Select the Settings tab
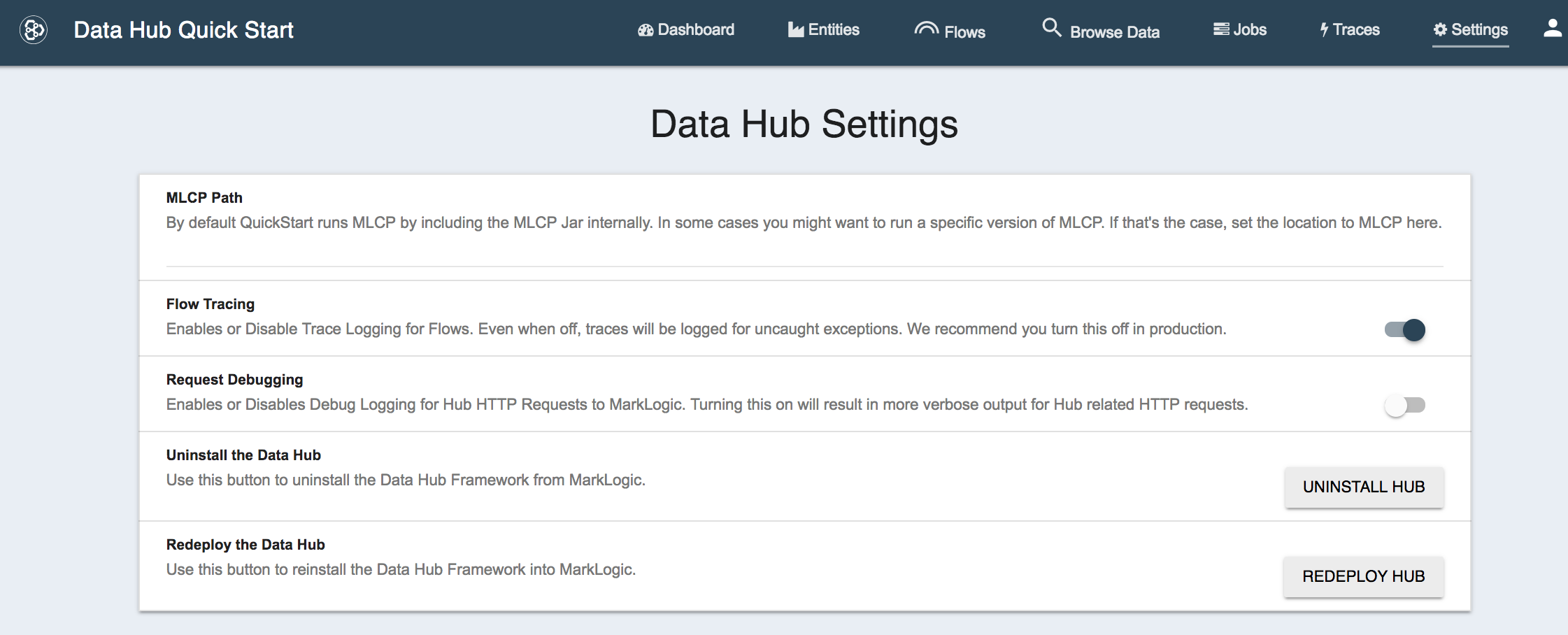 [1470, 29]
